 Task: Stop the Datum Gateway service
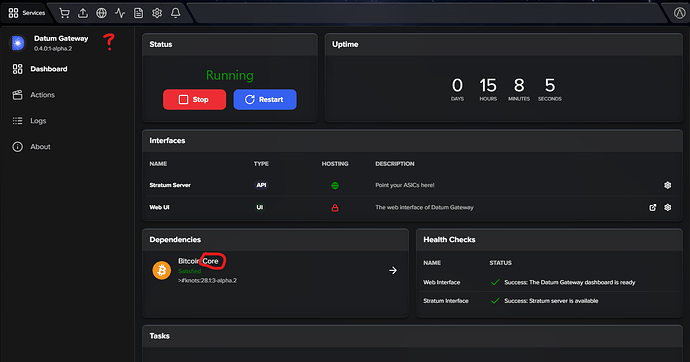pyautogui.click(x=195, y=99)
